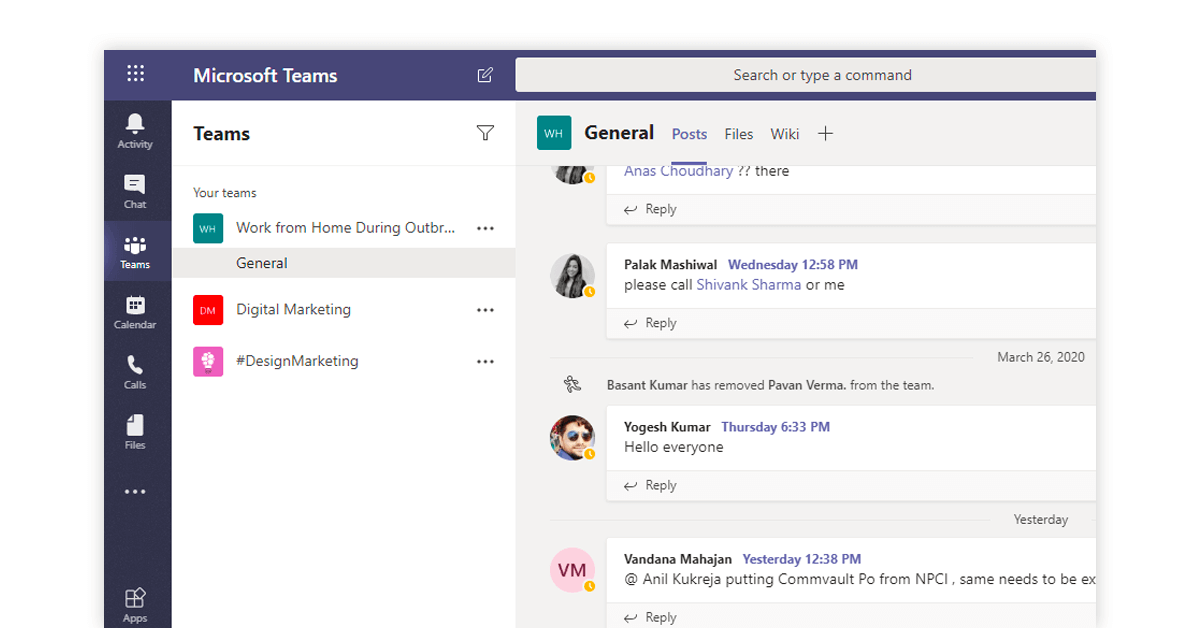Click the Yesterday 12:38 PM timestamp

point(802,559)
